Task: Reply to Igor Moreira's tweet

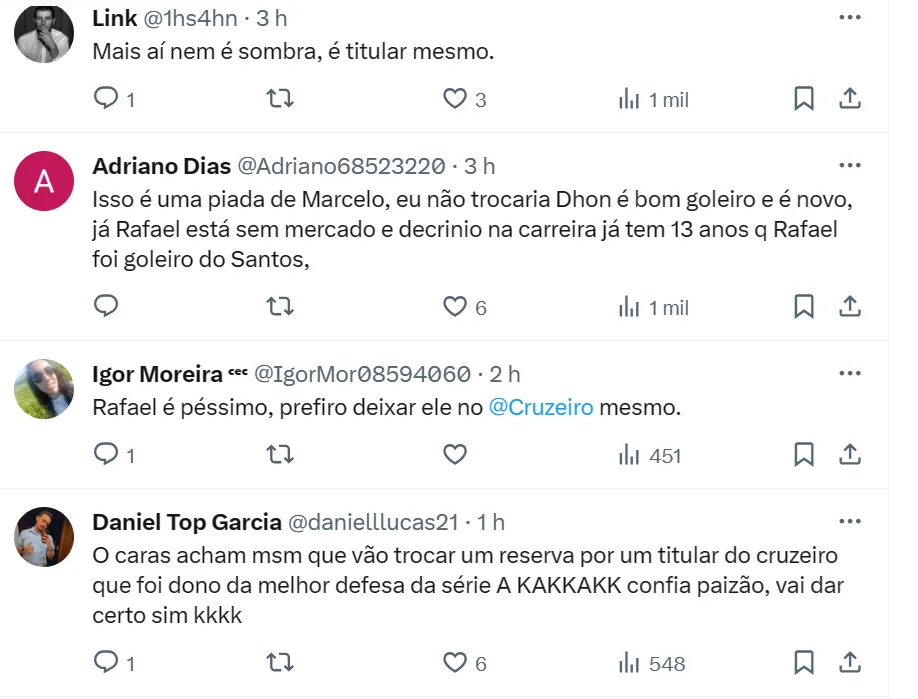Action: 106,455
